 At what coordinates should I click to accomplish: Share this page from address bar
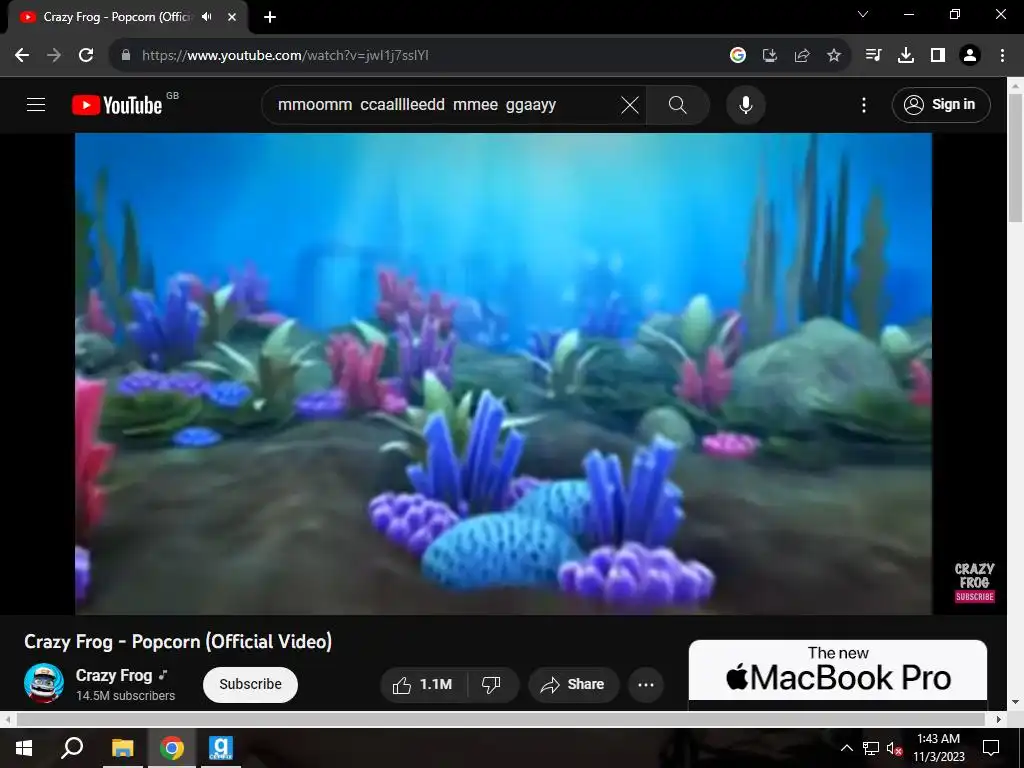[x=802, y=56]
